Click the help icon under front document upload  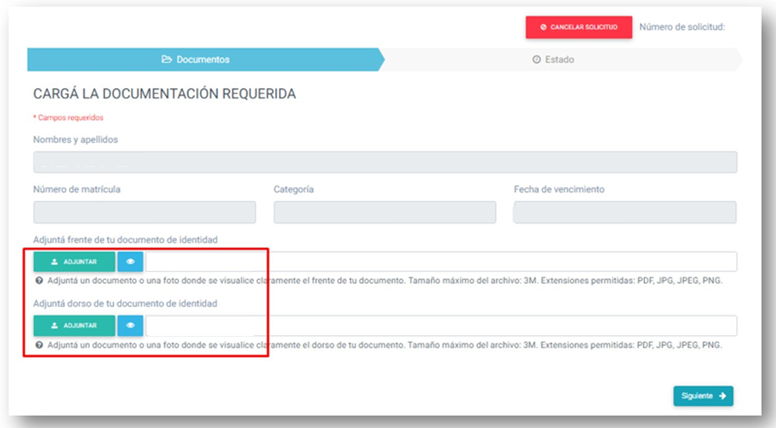[38, 281]
